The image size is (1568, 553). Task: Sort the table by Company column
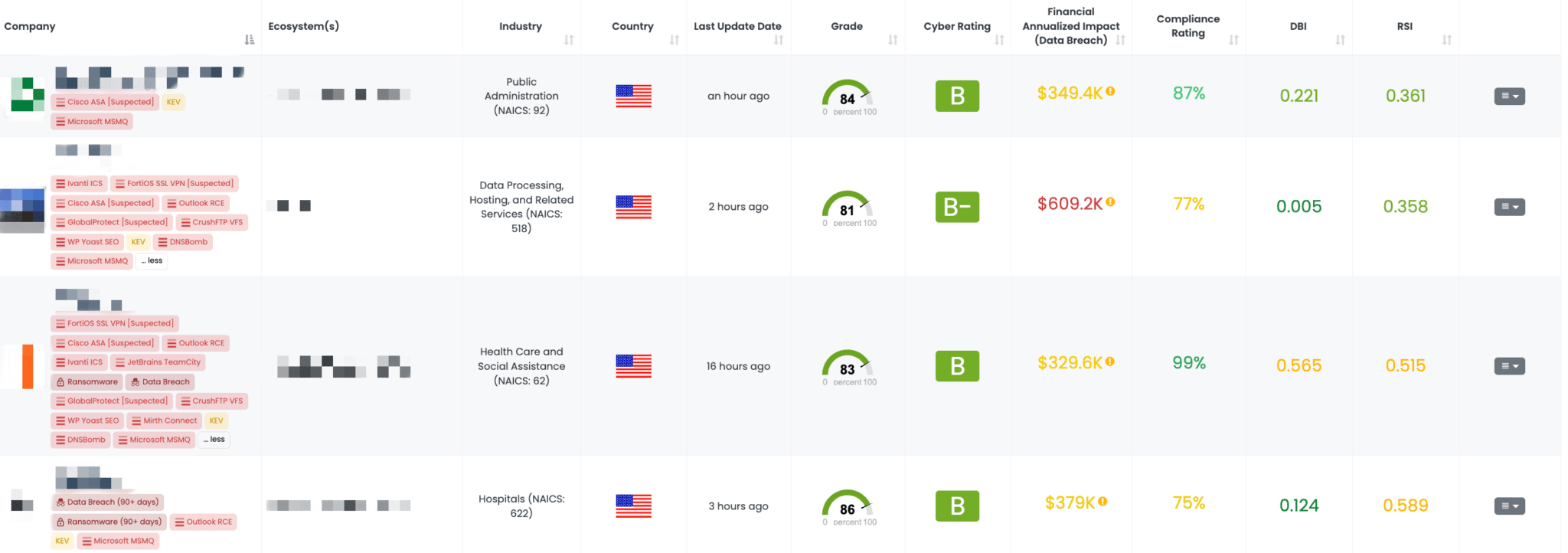tap(250, 40)
